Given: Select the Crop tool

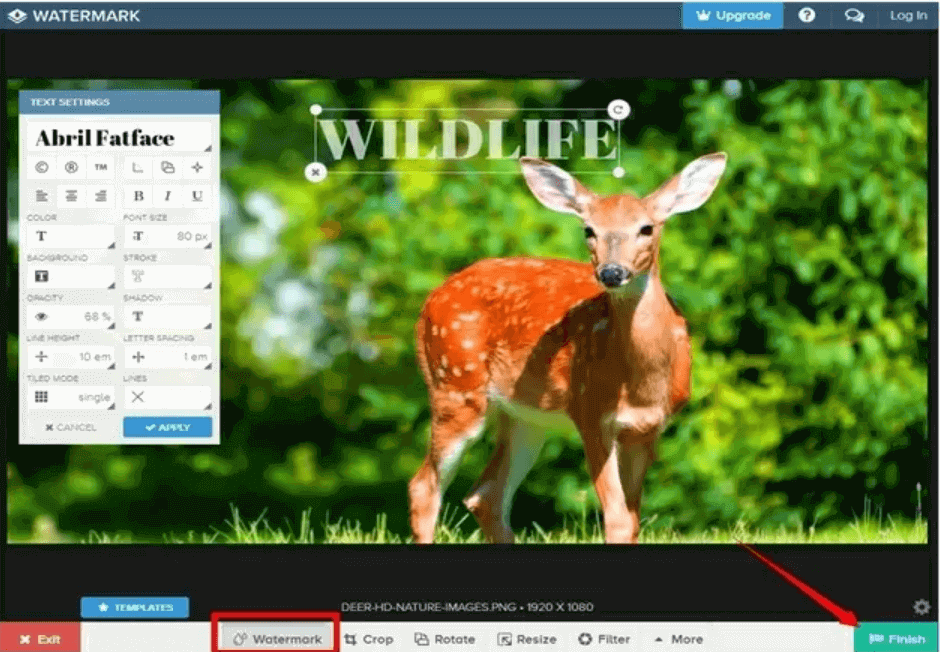Looking at the screenshot, I should click(370, 639).
